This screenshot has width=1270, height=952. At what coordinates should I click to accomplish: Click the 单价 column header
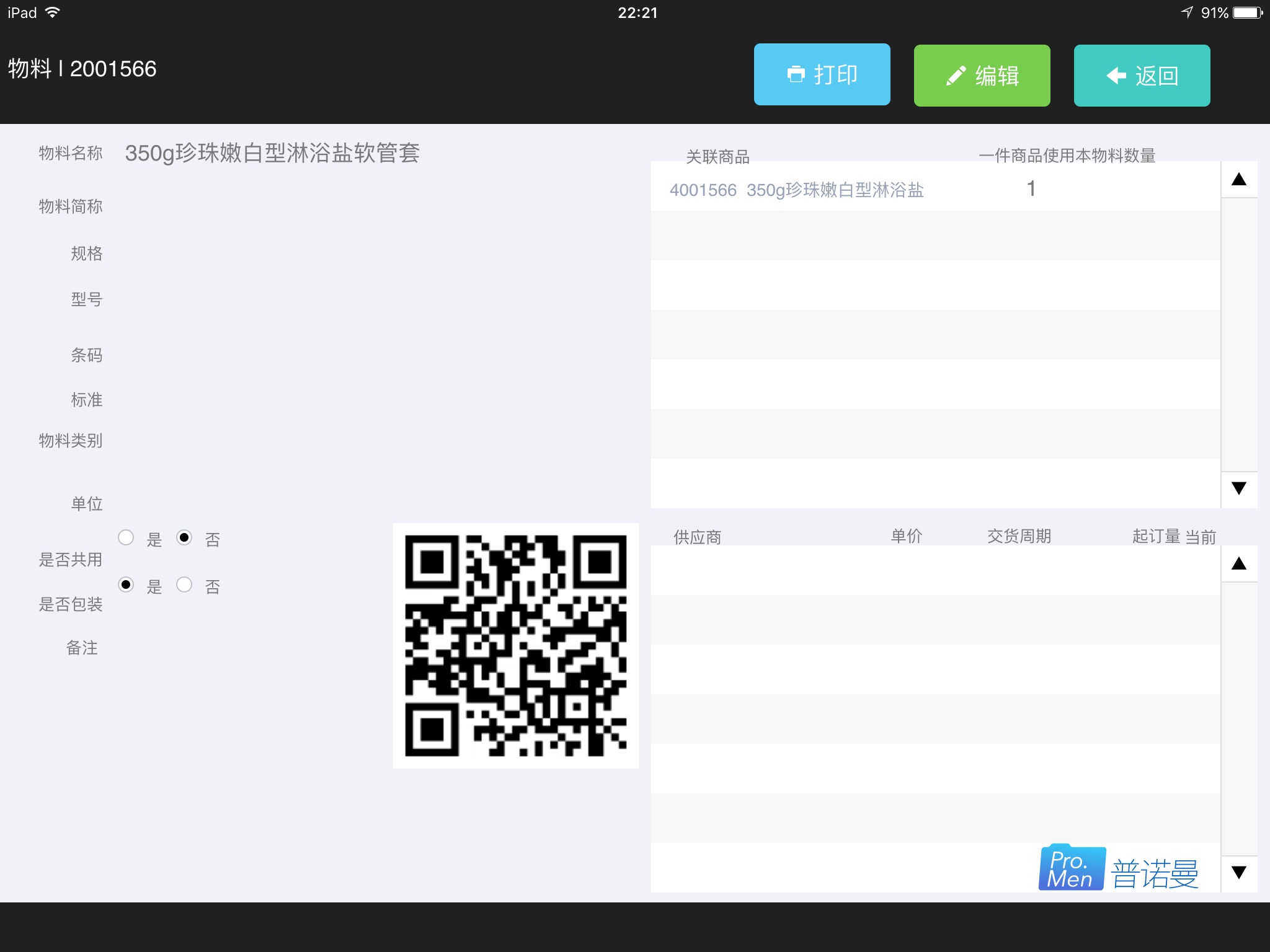(907, 536)
